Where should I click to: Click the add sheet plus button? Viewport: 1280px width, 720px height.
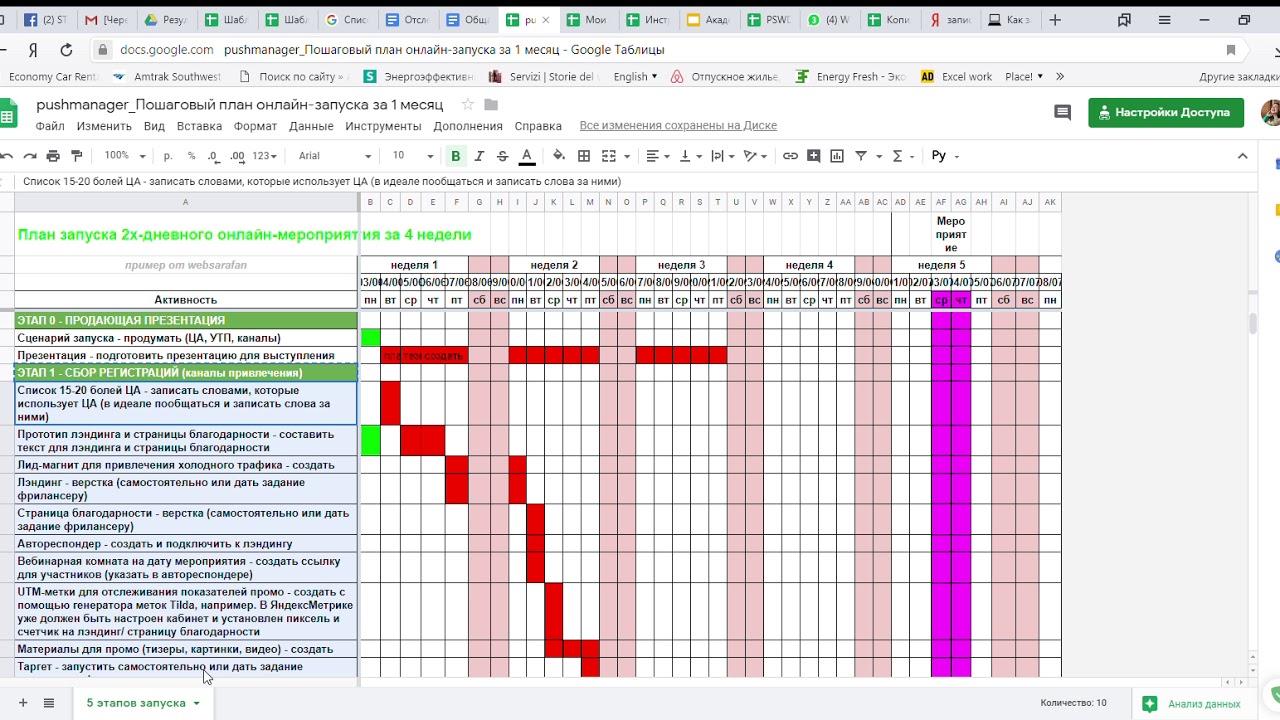click(23, 703)
